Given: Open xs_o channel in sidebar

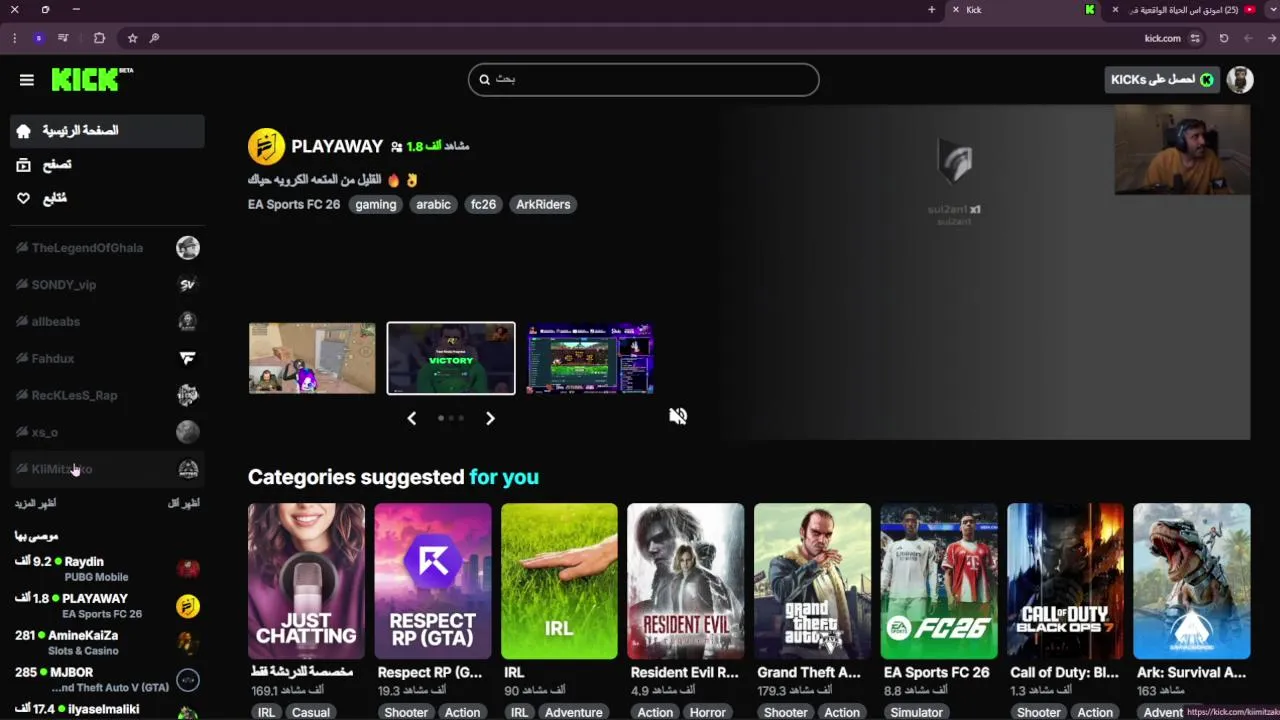Looking at the screenshot, I should point(107,432).
